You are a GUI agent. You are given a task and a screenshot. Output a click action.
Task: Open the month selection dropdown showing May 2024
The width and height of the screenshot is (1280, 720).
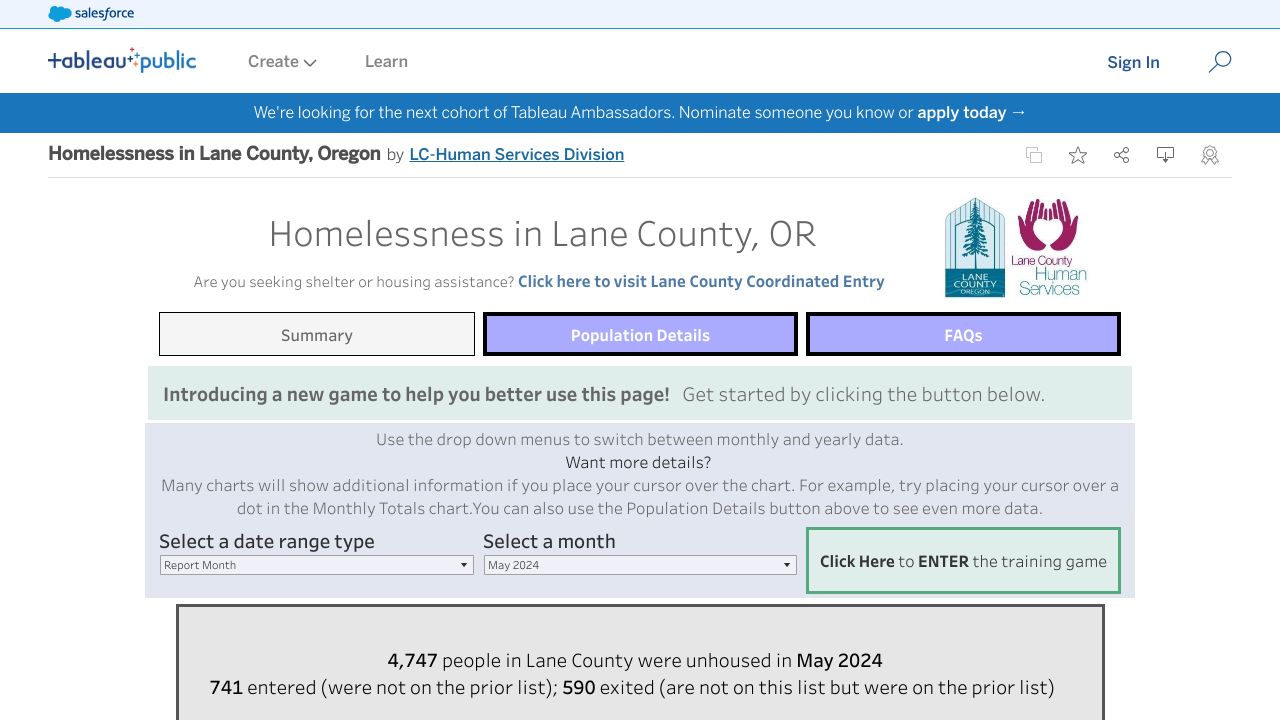(639, 564)
